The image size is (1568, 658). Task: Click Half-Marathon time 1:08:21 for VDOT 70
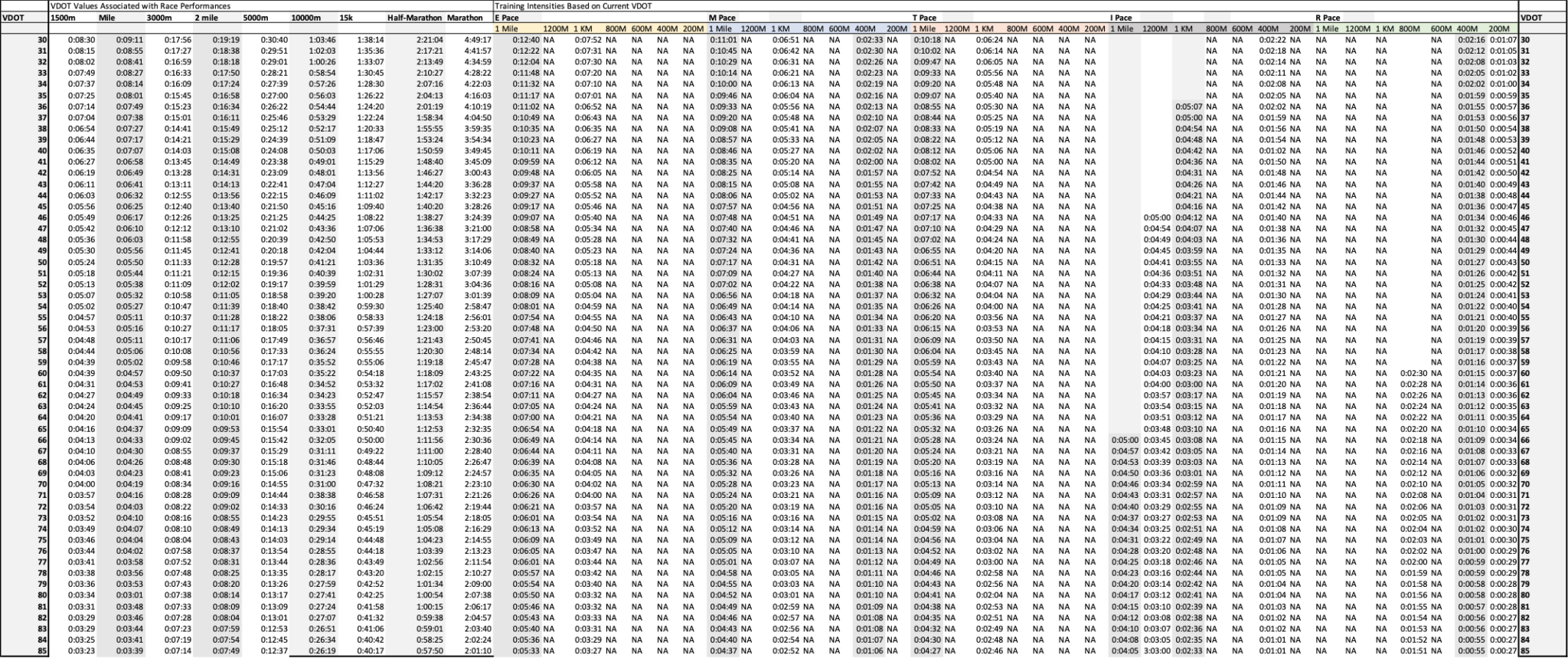click(x=430, y=484)
